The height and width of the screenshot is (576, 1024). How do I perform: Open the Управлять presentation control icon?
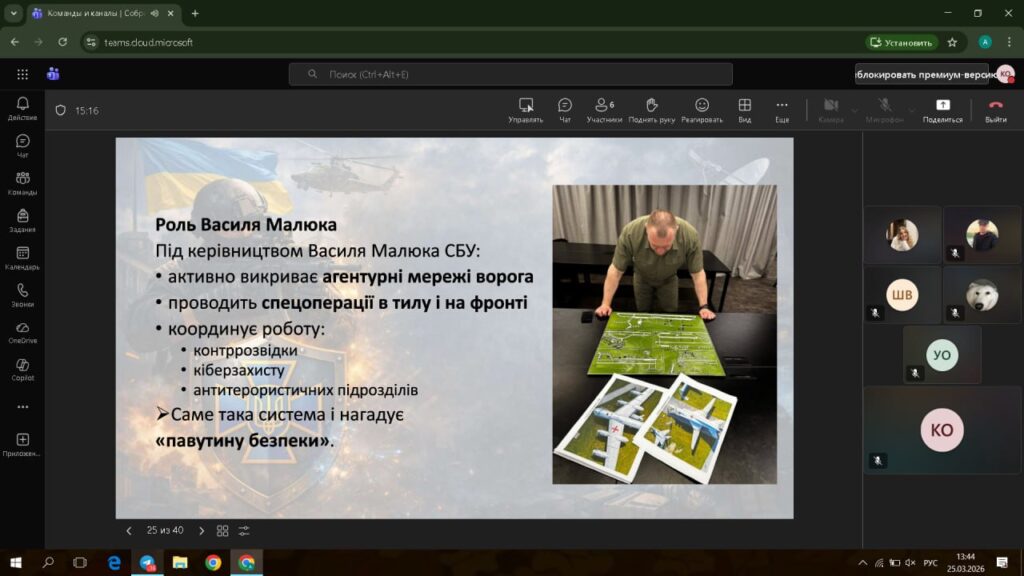pos(525,109)
